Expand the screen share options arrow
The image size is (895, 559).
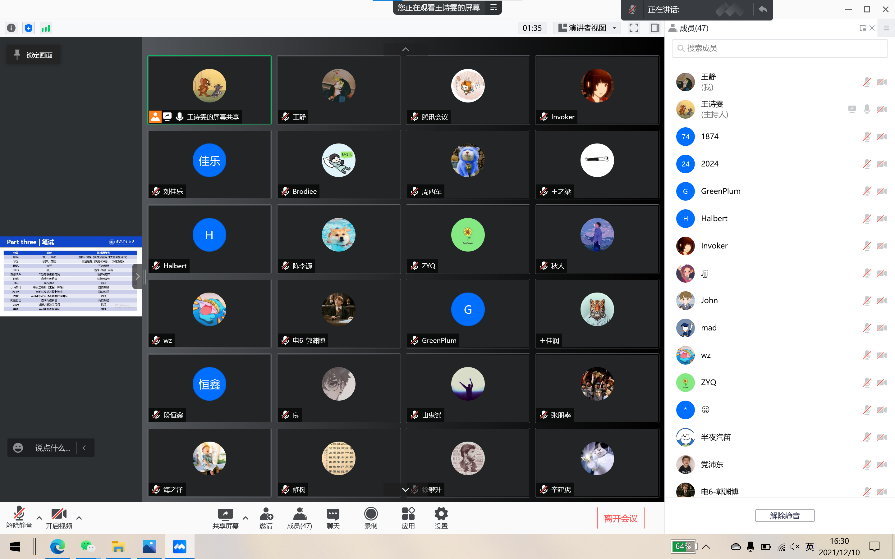click(x=245, y=517)
